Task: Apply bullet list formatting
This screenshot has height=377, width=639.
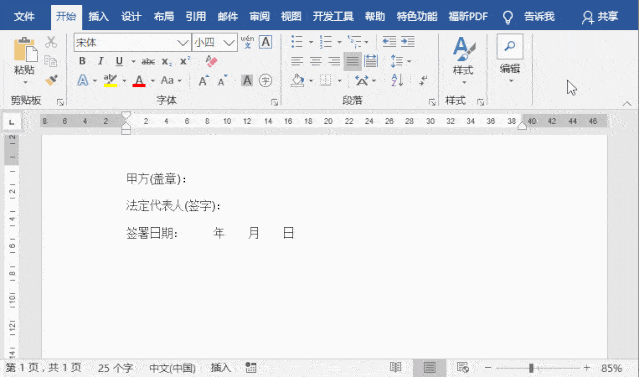Action: (297, 42)
